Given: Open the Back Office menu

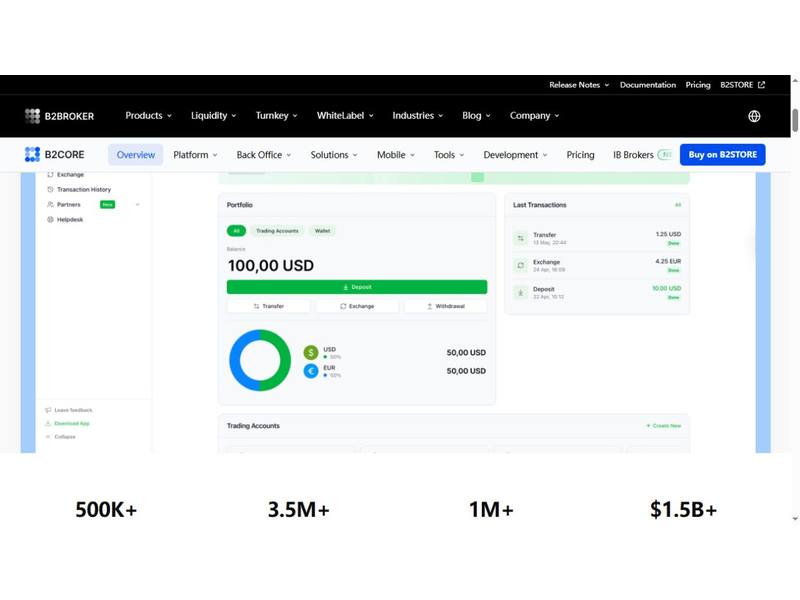Looking at the screenshot, I should point(264,155).
